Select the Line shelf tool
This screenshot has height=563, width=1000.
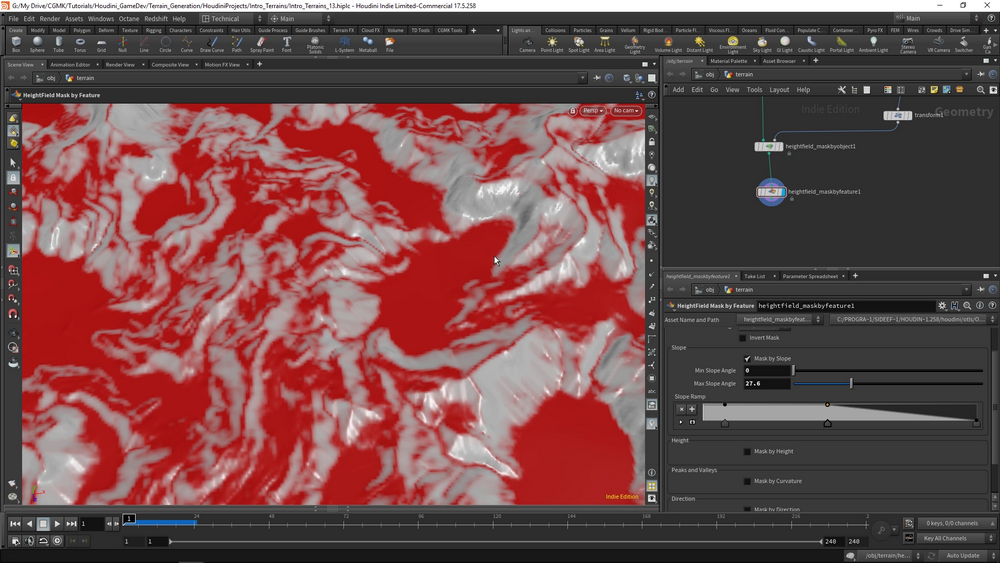point(144,44)
